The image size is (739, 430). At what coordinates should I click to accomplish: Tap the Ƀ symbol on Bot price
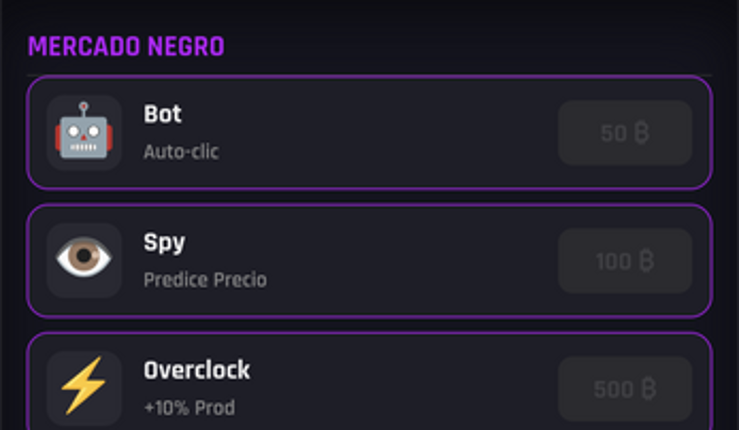(642, 133)
